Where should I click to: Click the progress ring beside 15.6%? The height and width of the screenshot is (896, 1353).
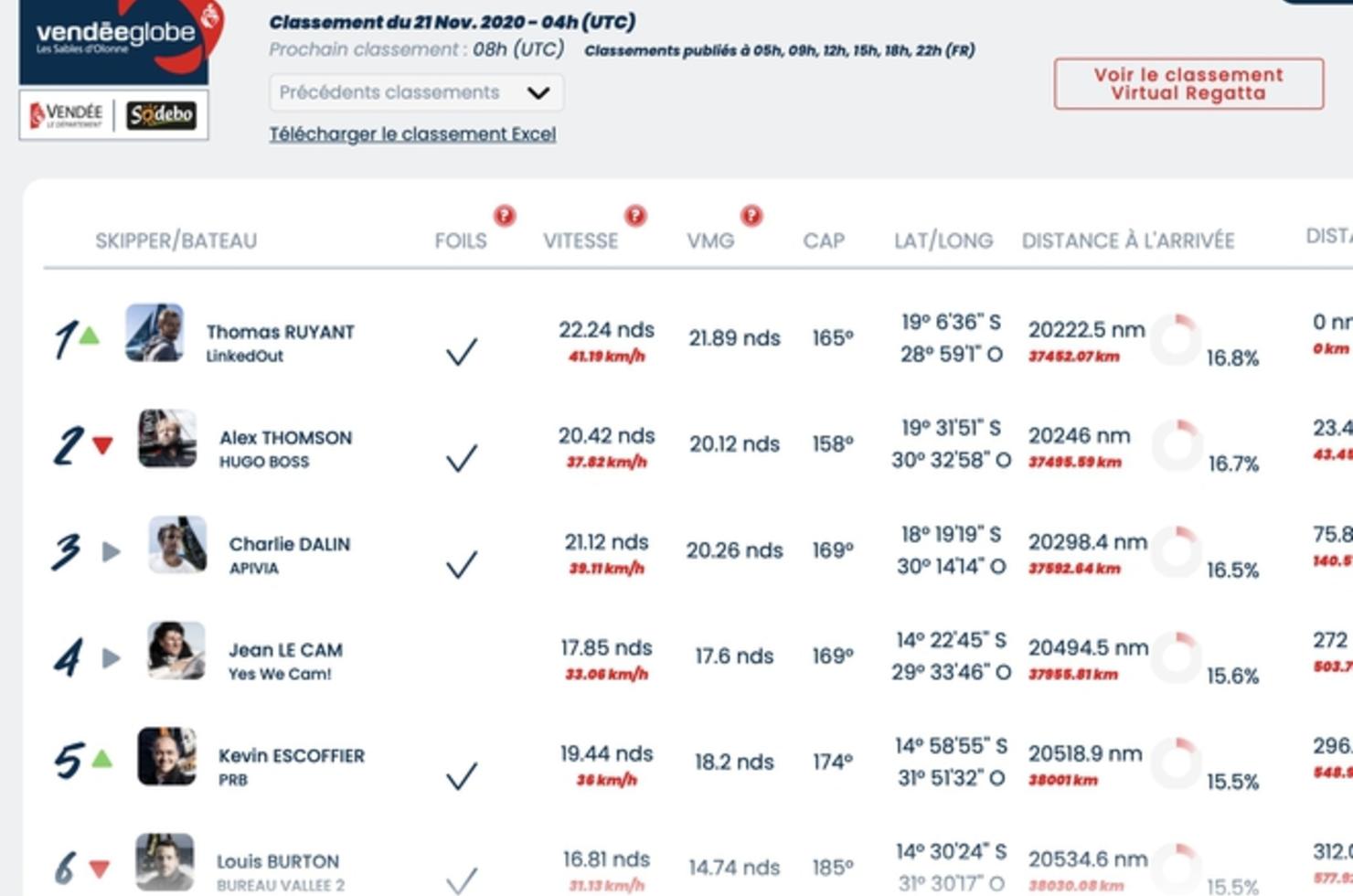(x=1177, y=656)
